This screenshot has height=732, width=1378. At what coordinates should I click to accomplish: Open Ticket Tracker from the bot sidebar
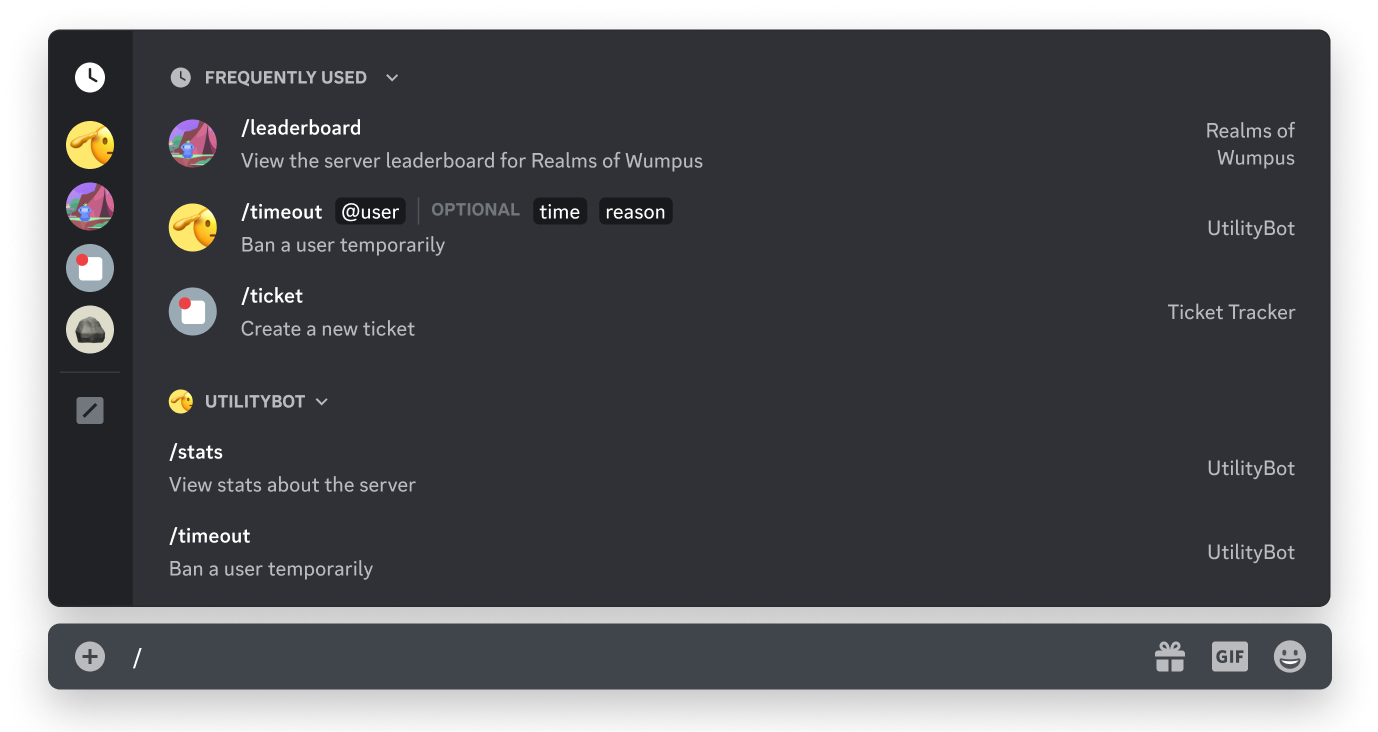click(89, 268)
